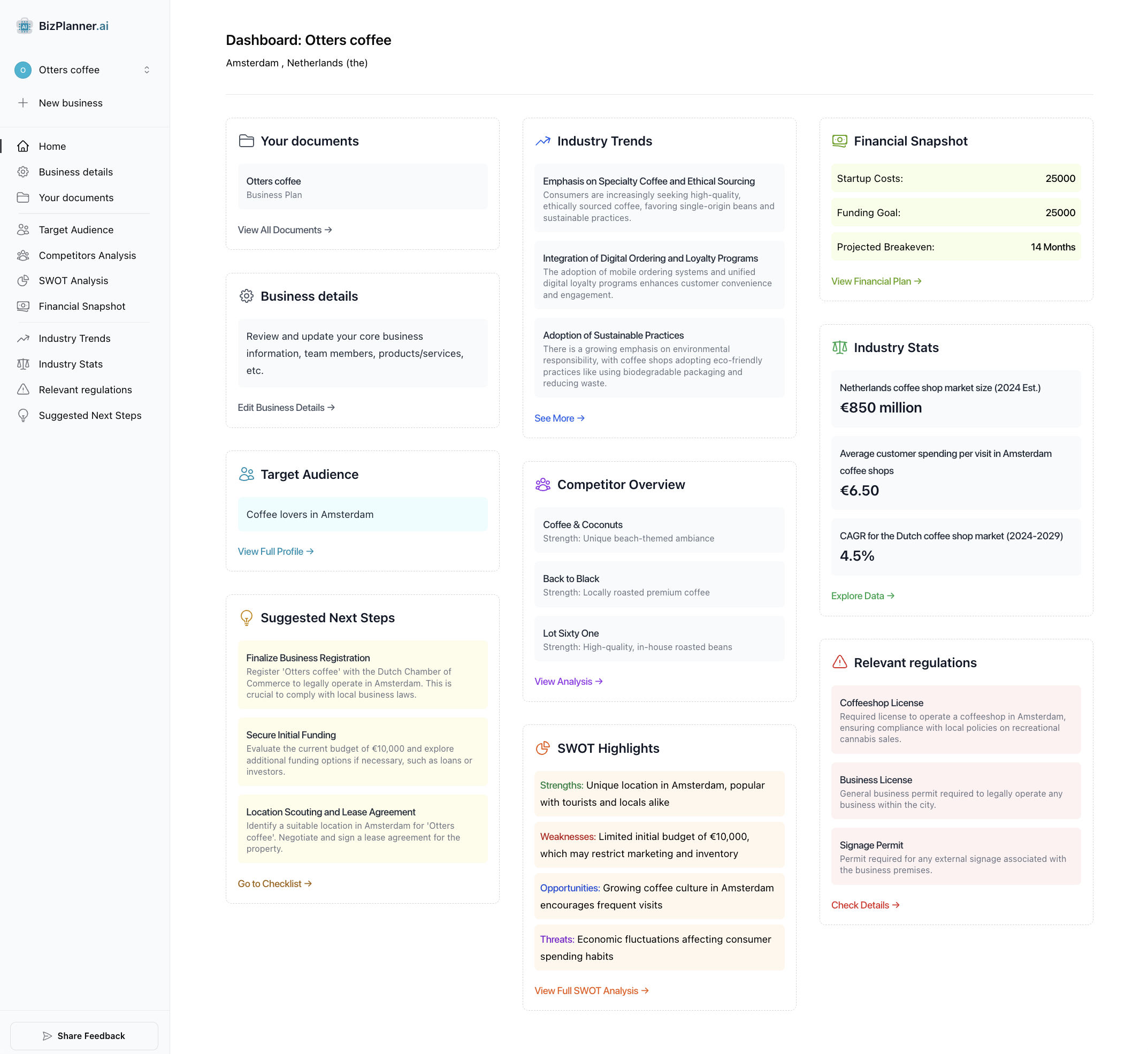Click the BizPlanner.ai logo icon
The width and height of the screenshot is (1148, 1054).
(24, 26)
